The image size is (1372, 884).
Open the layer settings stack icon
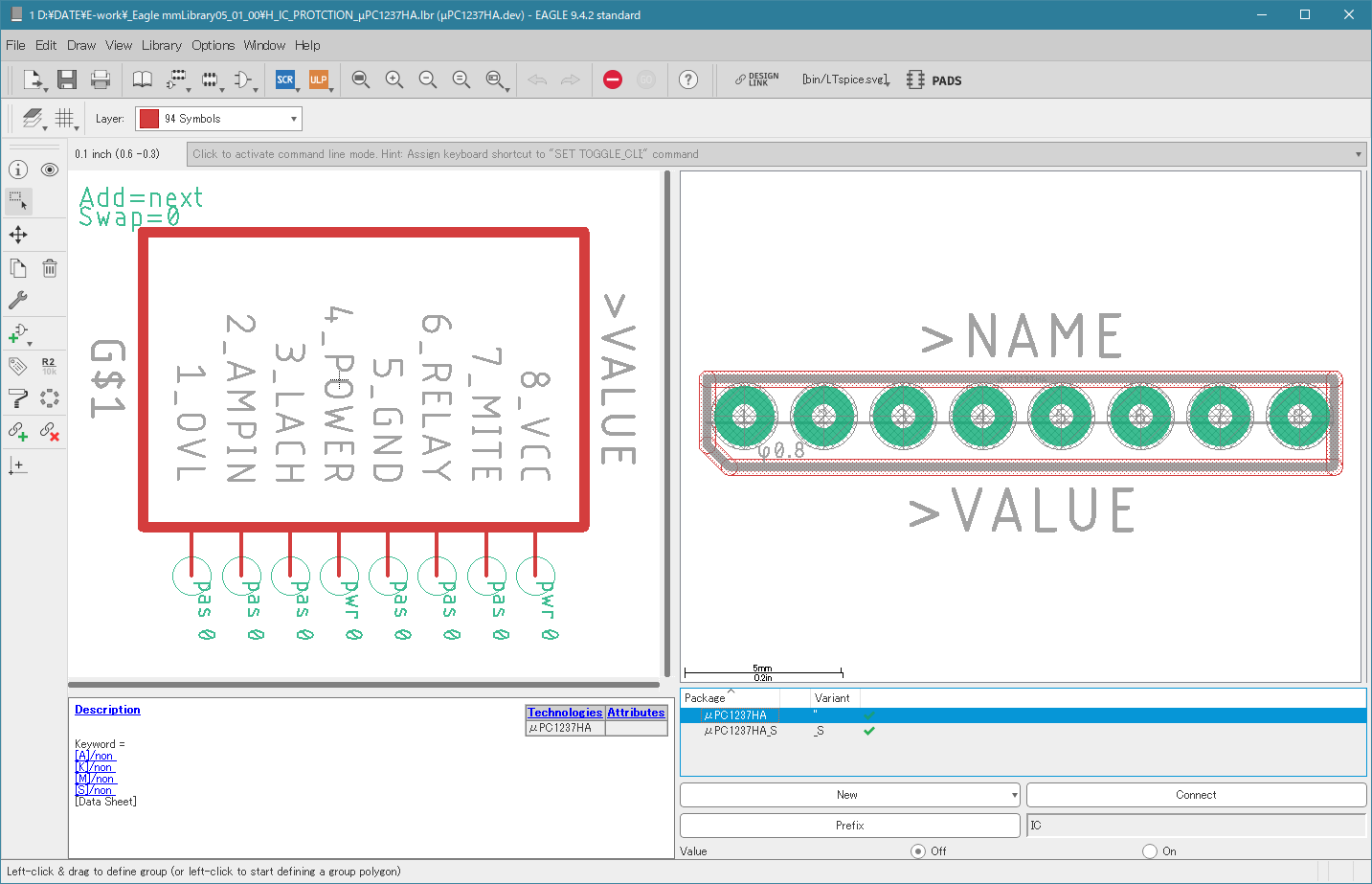33,118
